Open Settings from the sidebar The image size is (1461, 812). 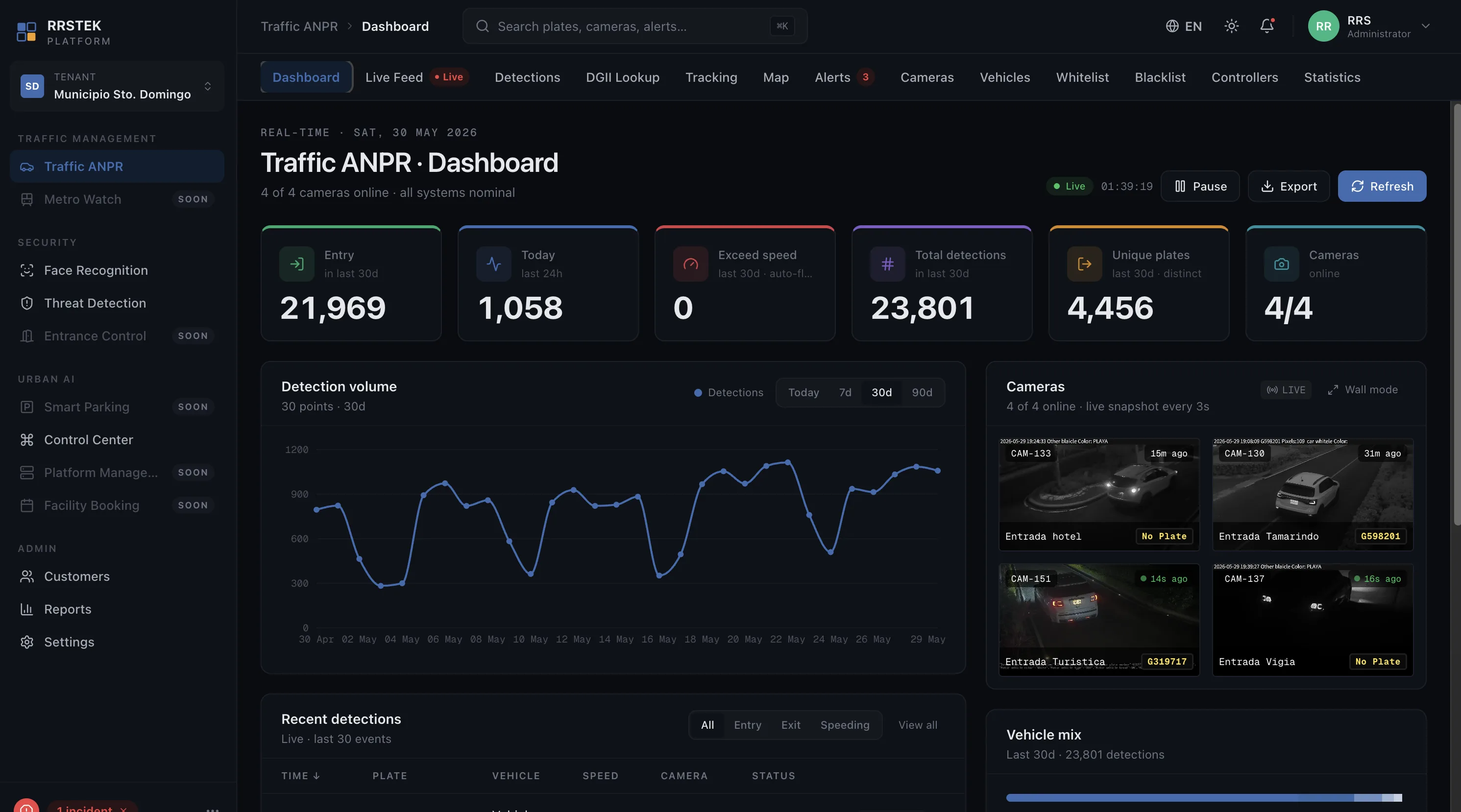(117, 643)
